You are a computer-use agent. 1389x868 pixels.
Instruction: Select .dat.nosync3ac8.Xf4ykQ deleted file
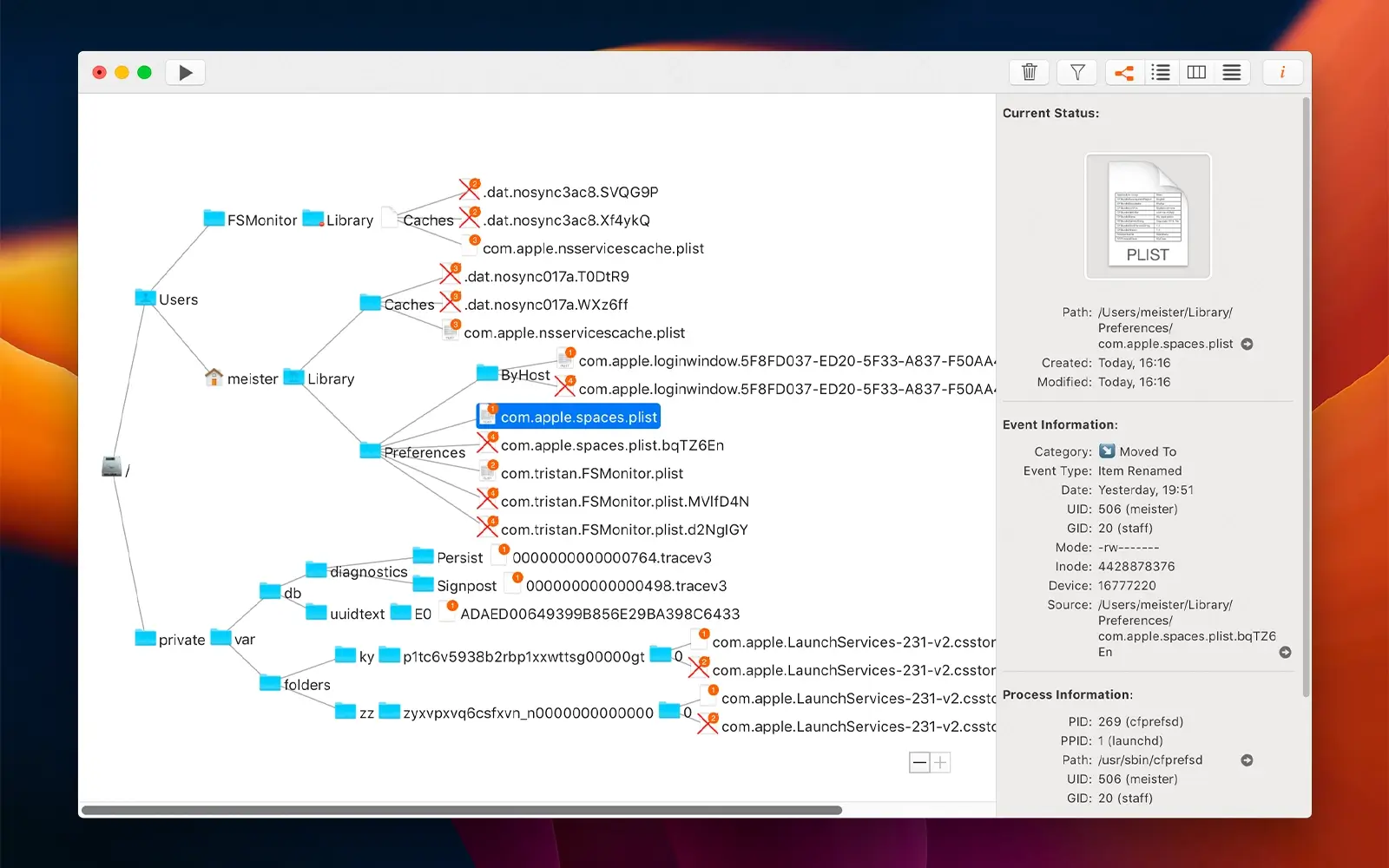(555, 220)
